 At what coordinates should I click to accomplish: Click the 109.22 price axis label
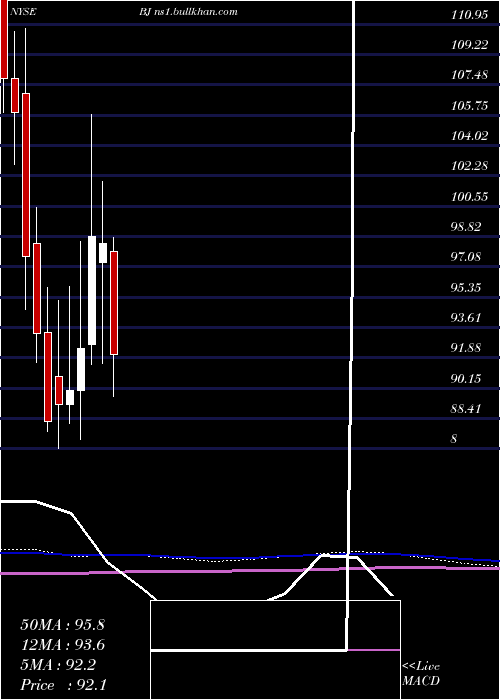[469, 45]
